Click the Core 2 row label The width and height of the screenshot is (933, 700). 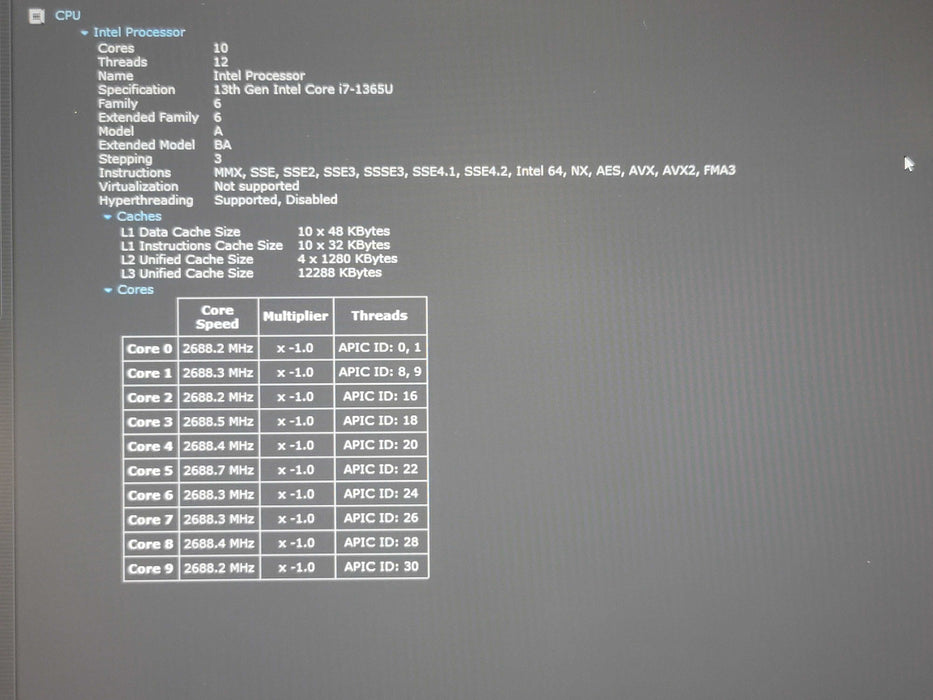(x=150, y=398)
